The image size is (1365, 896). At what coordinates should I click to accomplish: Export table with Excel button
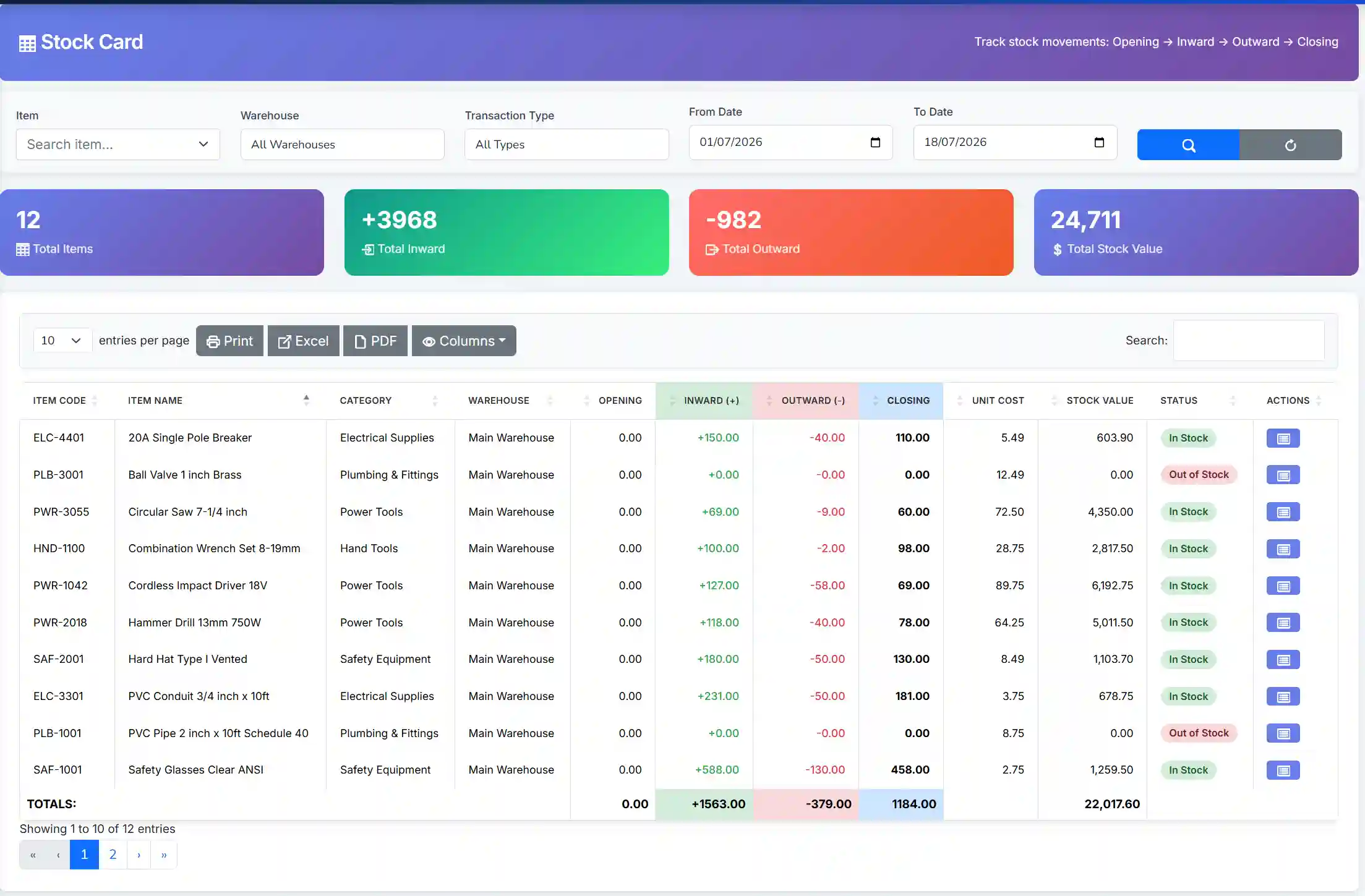[303, 341]
